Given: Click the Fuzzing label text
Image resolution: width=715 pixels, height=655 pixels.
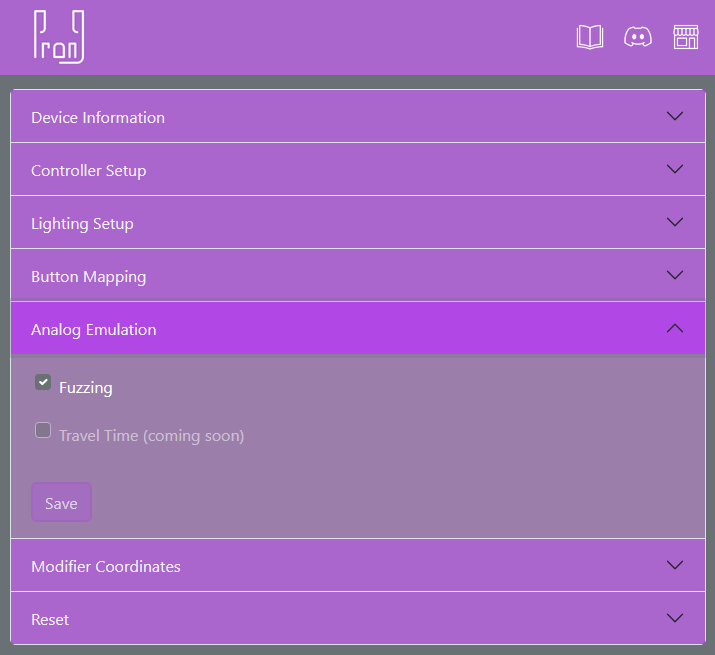Looking at the screenshot, I should coord(86,388).
